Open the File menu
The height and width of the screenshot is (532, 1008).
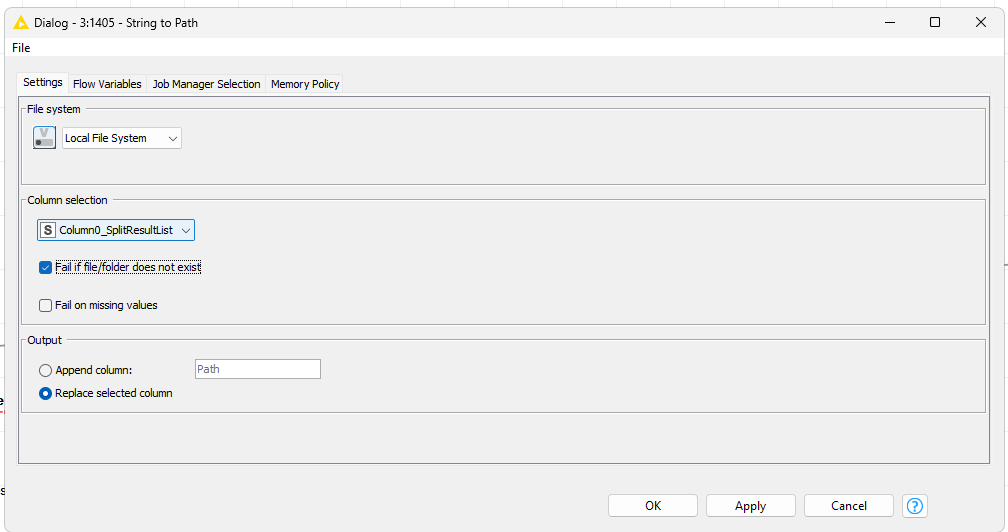click(x=21, y=48)
